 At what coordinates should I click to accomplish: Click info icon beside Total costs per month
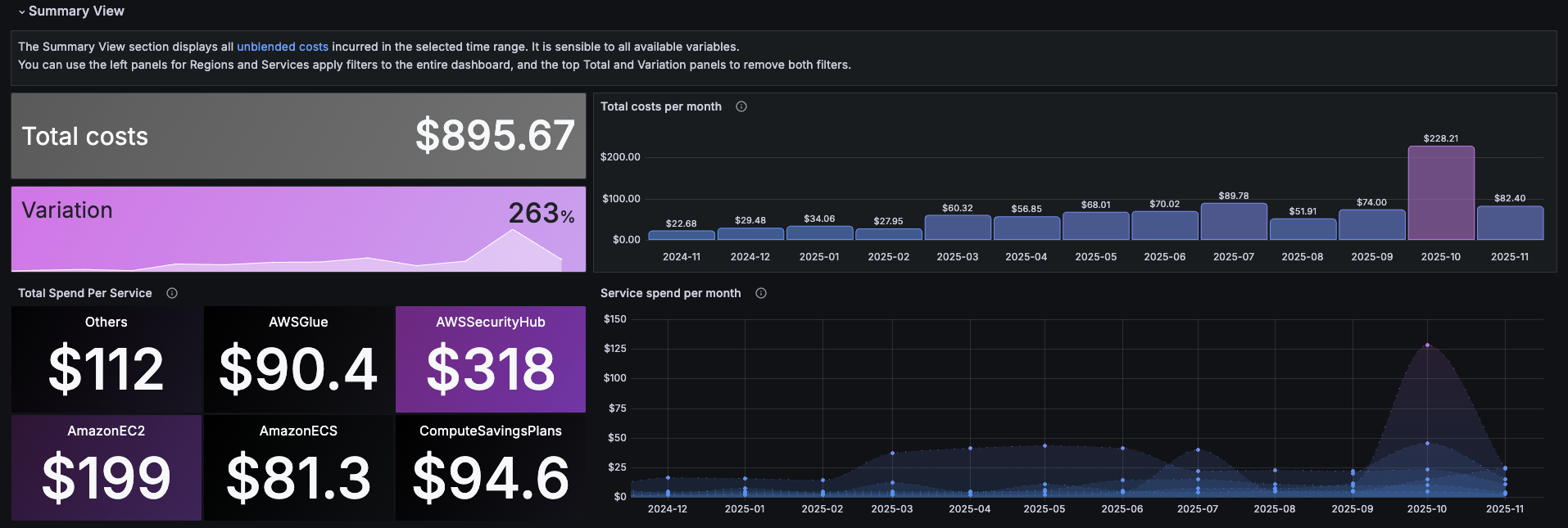741,106
